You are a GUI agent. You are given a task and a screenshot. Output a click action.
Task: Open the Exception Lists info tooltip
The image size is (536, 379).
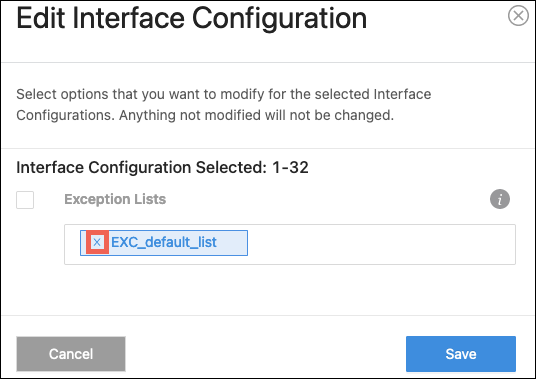tap(500, 199)
